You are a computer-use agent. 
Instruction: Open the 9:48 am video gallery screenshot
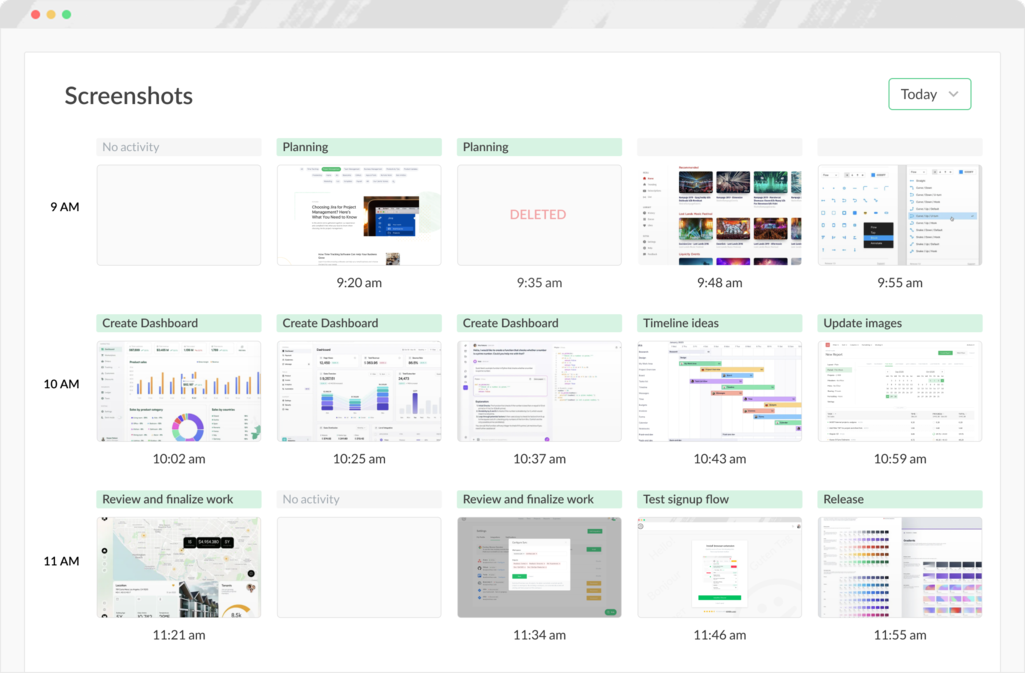pyautogui.click(x=718, y=213)
